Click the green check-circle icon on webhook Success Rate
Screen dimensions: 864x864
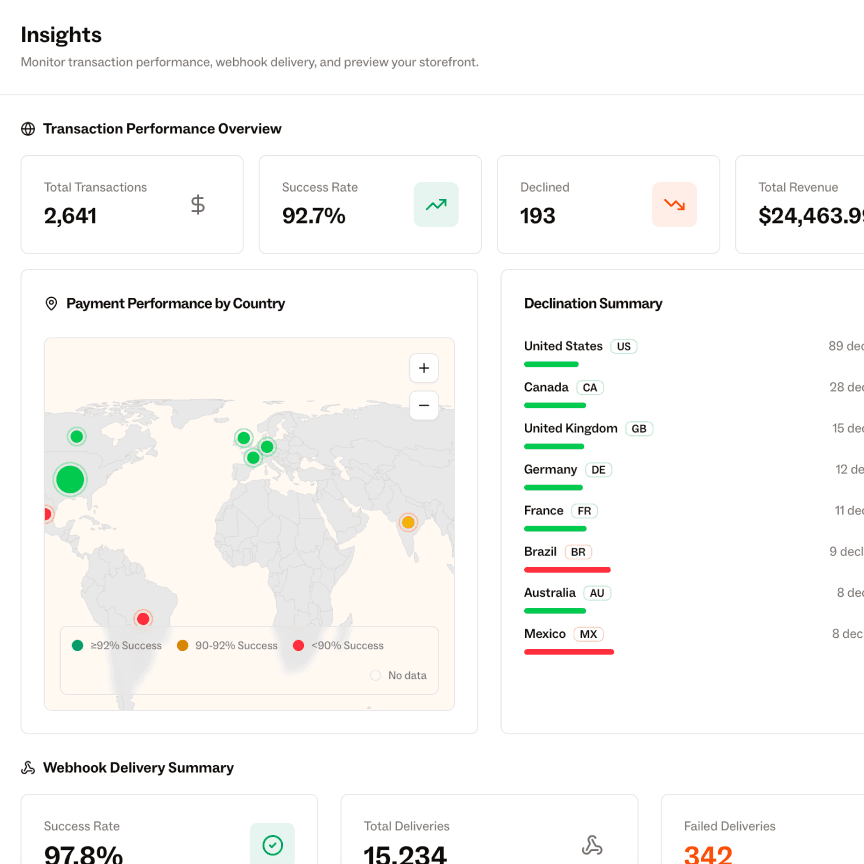(x=272, y=844)
